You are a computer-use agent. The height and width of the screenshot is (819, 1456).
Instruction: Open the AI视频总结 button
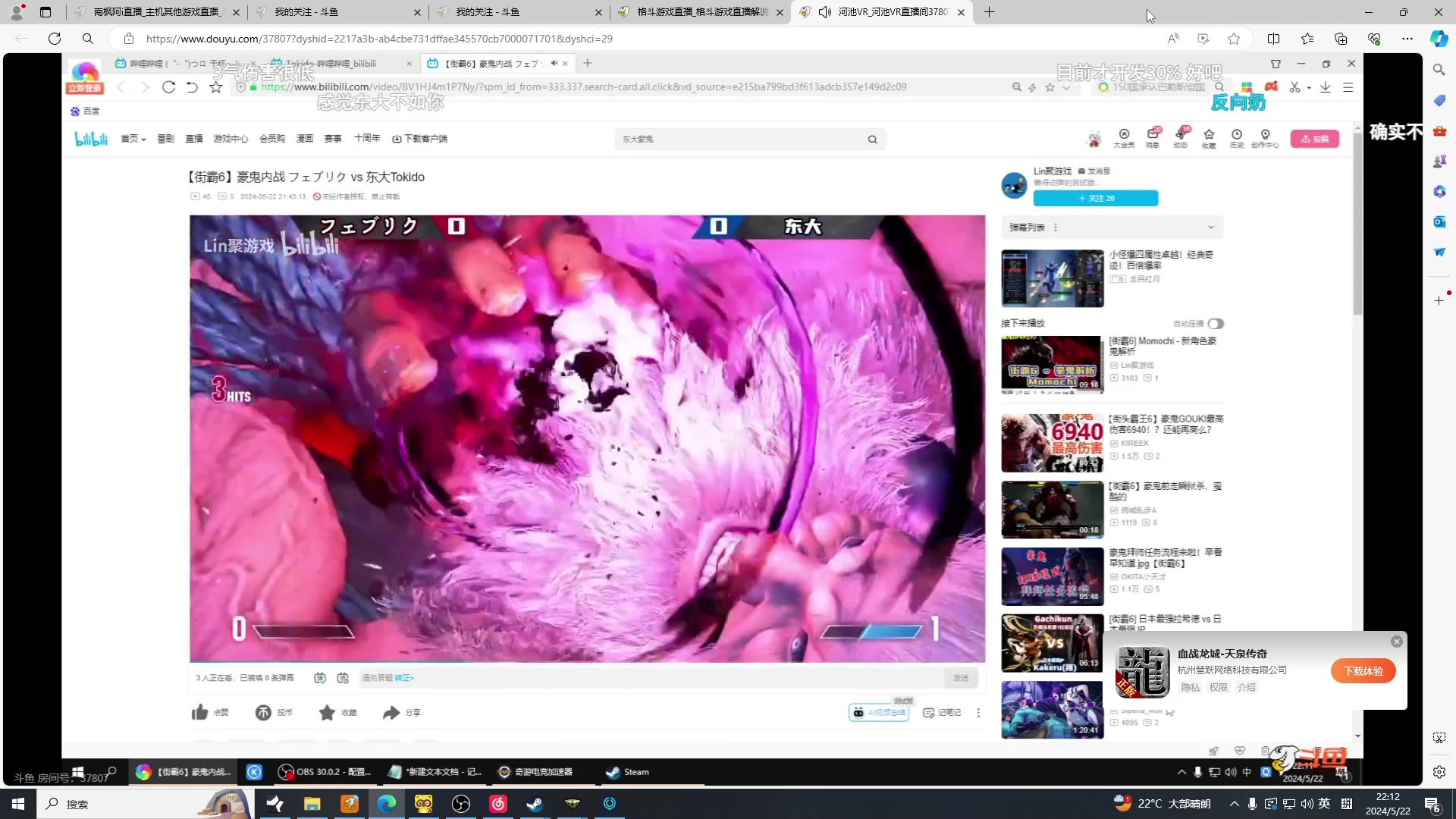879,713
